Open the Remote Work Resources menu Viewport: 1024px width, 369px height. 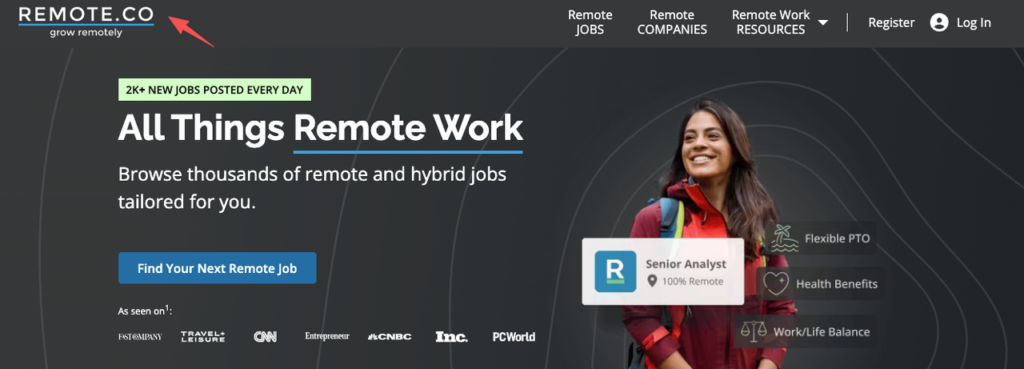pos(771,22)
